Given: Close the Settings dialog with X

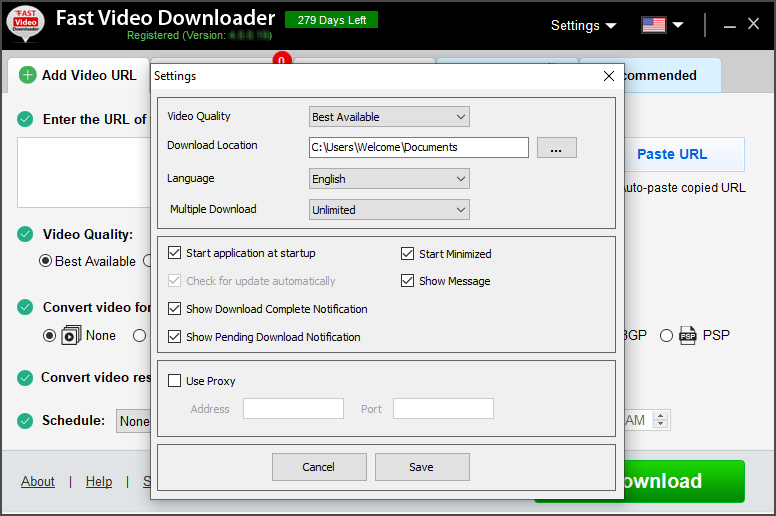Looking at the screenshot, I should click(609, 76).
